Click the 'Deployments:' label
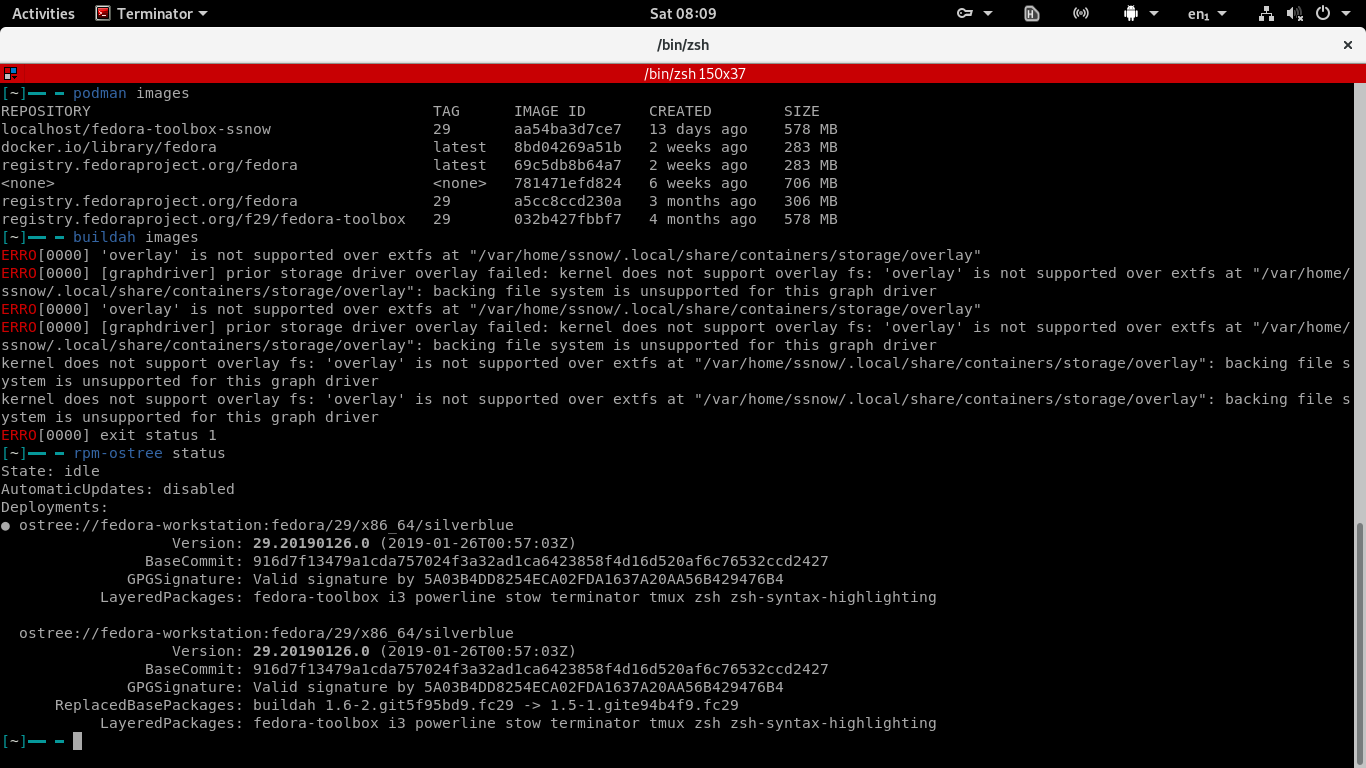The width and height of the screenshot is (1366, 768). point(55,507)
